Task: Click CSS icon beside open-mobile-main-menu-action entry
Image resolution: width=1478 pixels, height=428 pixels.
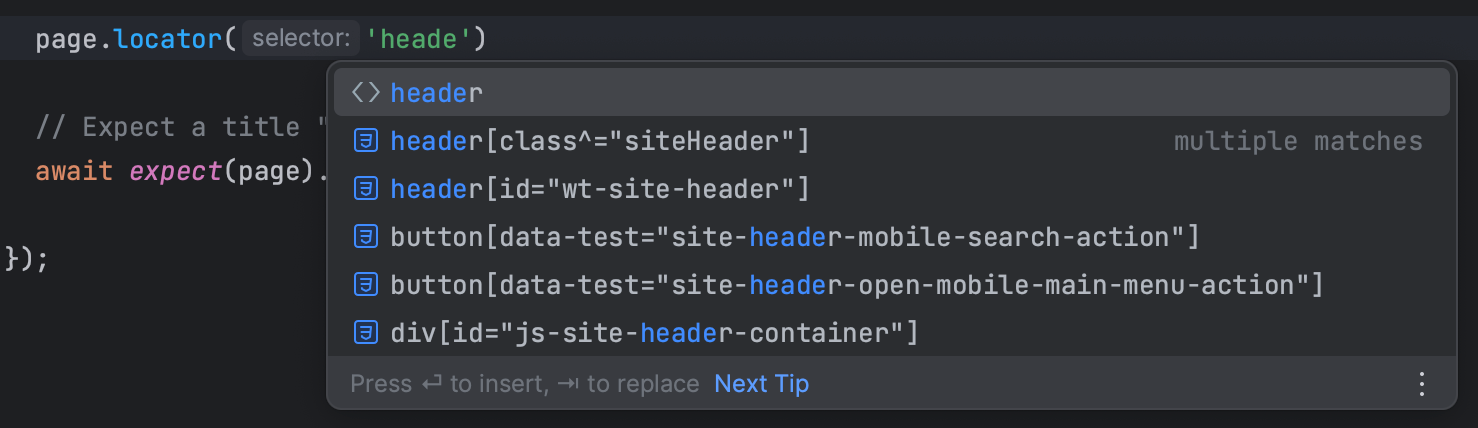Action: click(x=366, y=285)
